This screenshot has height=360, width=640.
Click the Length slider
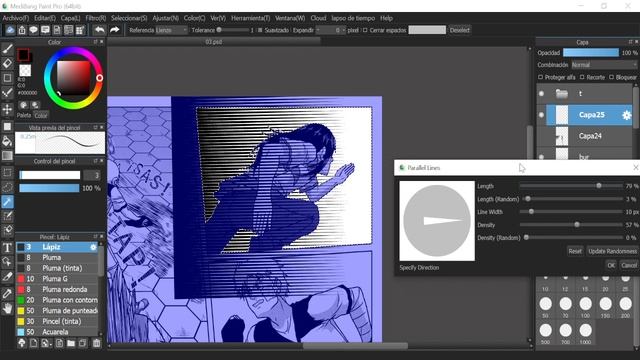(x=571, y=186)
